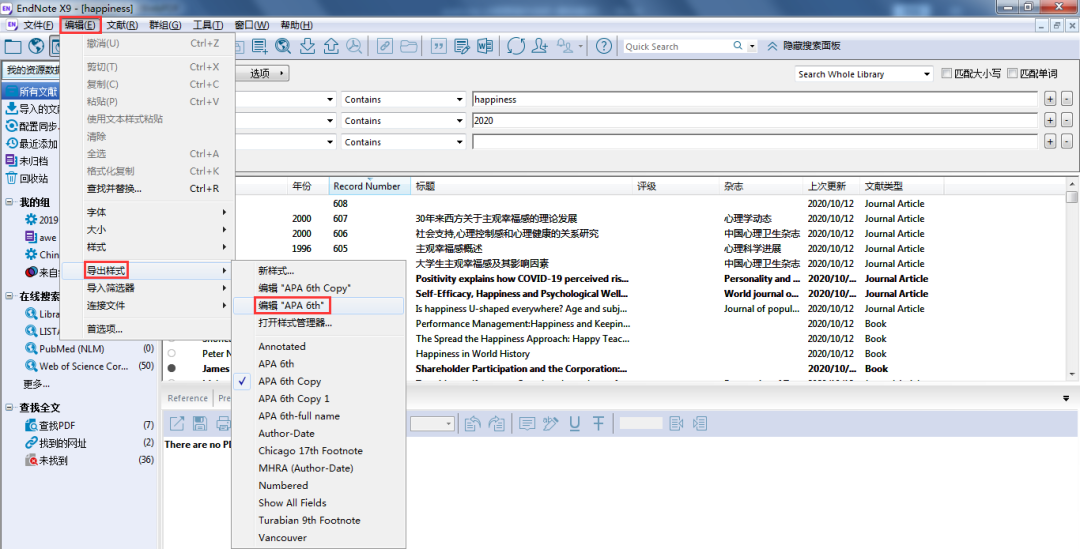The width and height of the screenshot is (1080, 549).
Task: Click the minus button on the 2020 row
Action: (1066, 121)
